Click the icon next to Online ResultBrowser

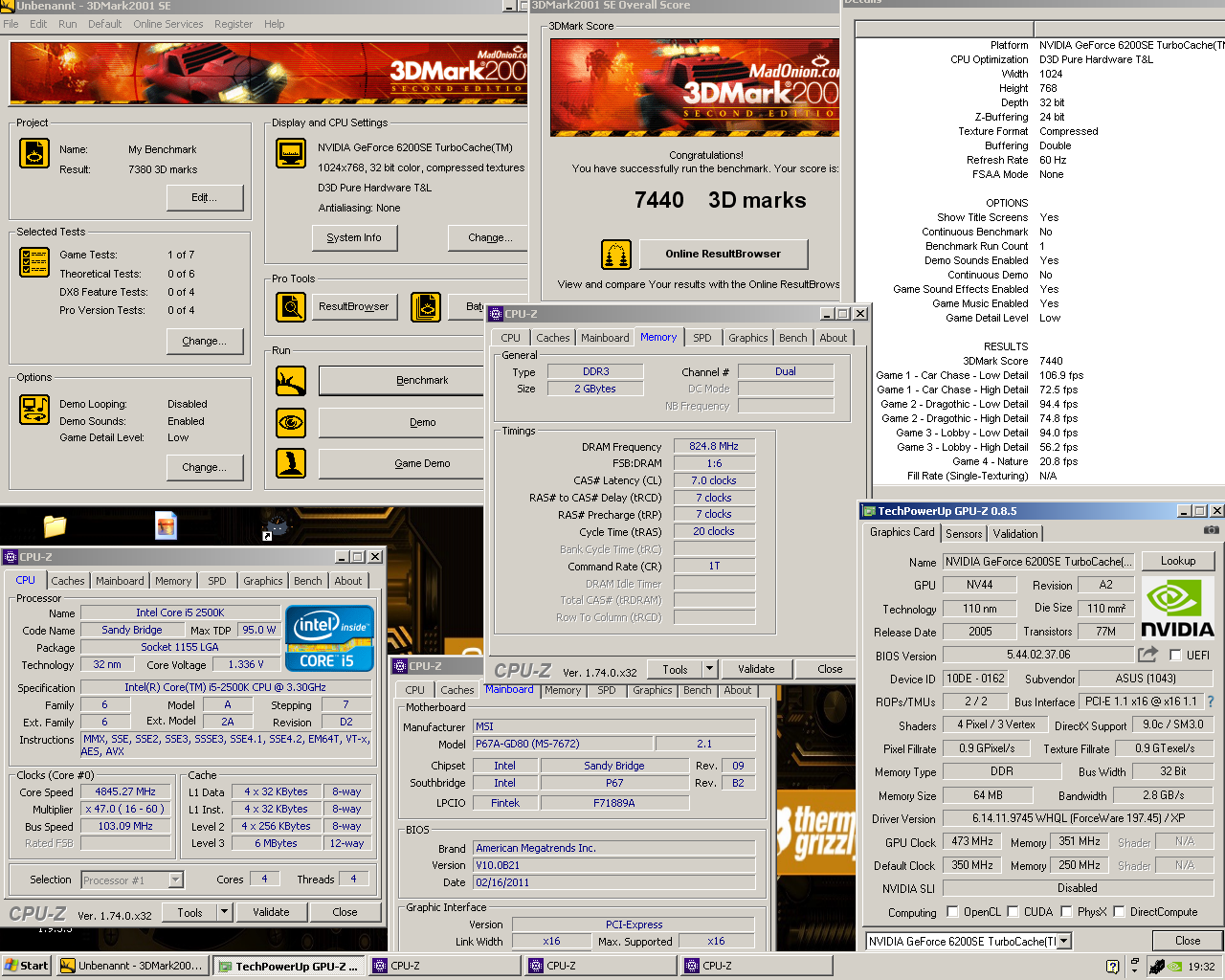(616, 255)
